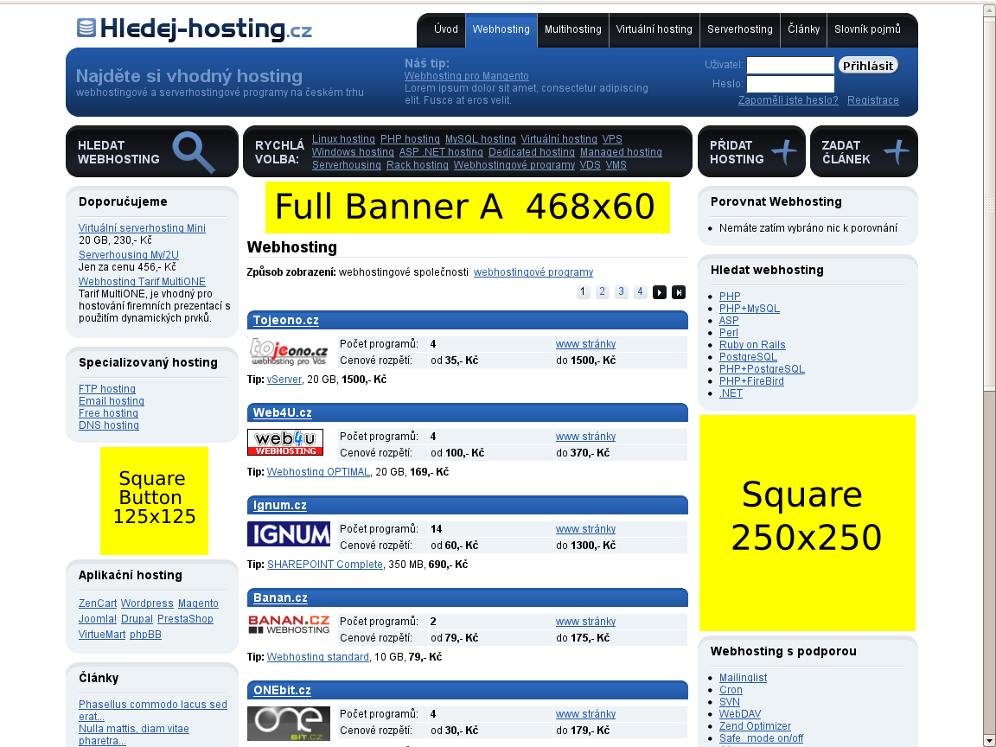Click the ONEbit.cz logo image
996x747 pixels.
point(288,723)
